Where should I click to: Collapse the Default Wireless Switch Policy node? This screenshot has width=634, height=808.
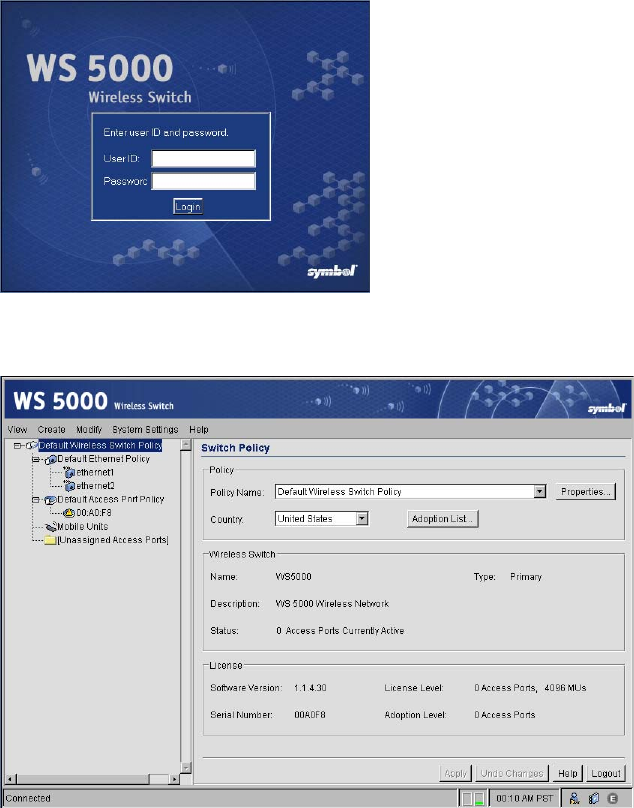coord(18,446)
